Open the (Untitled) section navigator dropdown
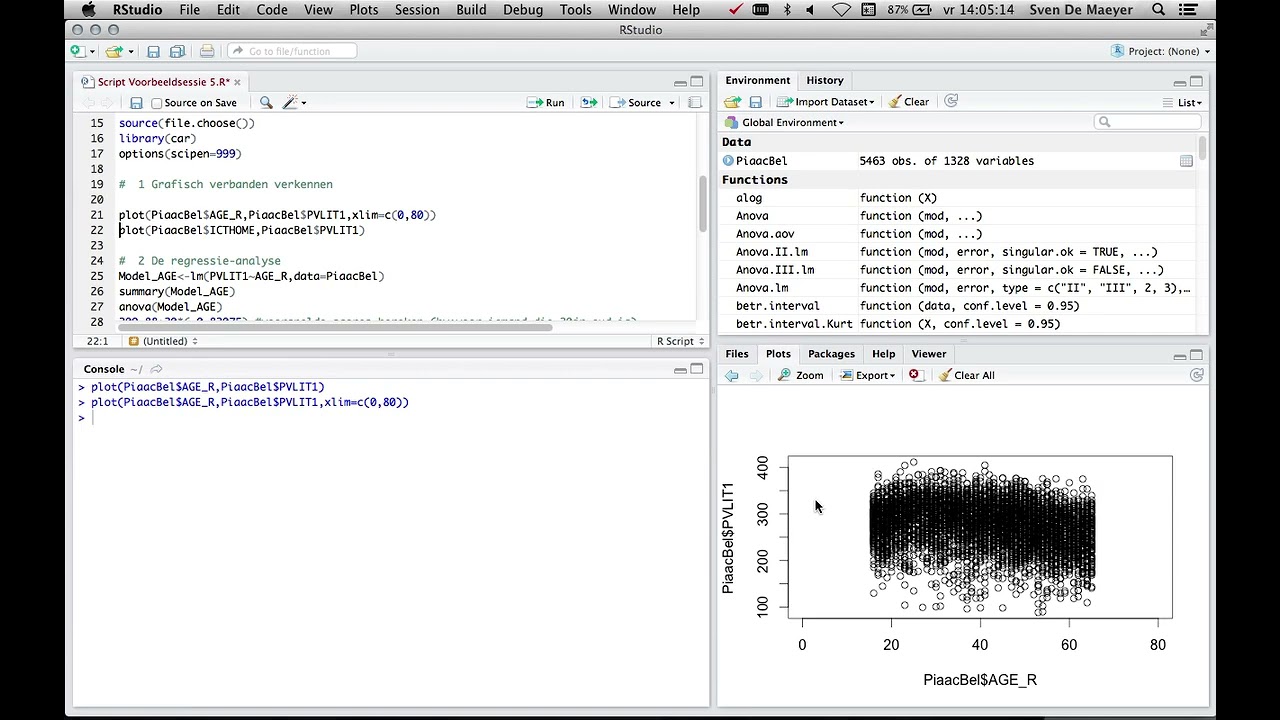This screenshot has width=1280, height=720. click(x=163, y=341)
